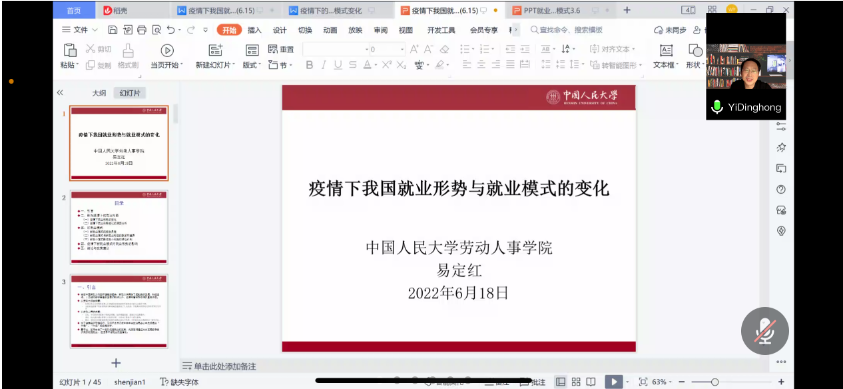Unmute the microphone in meeting overlay
Viewport: 843px width, 389px height.
click(765, 331)
